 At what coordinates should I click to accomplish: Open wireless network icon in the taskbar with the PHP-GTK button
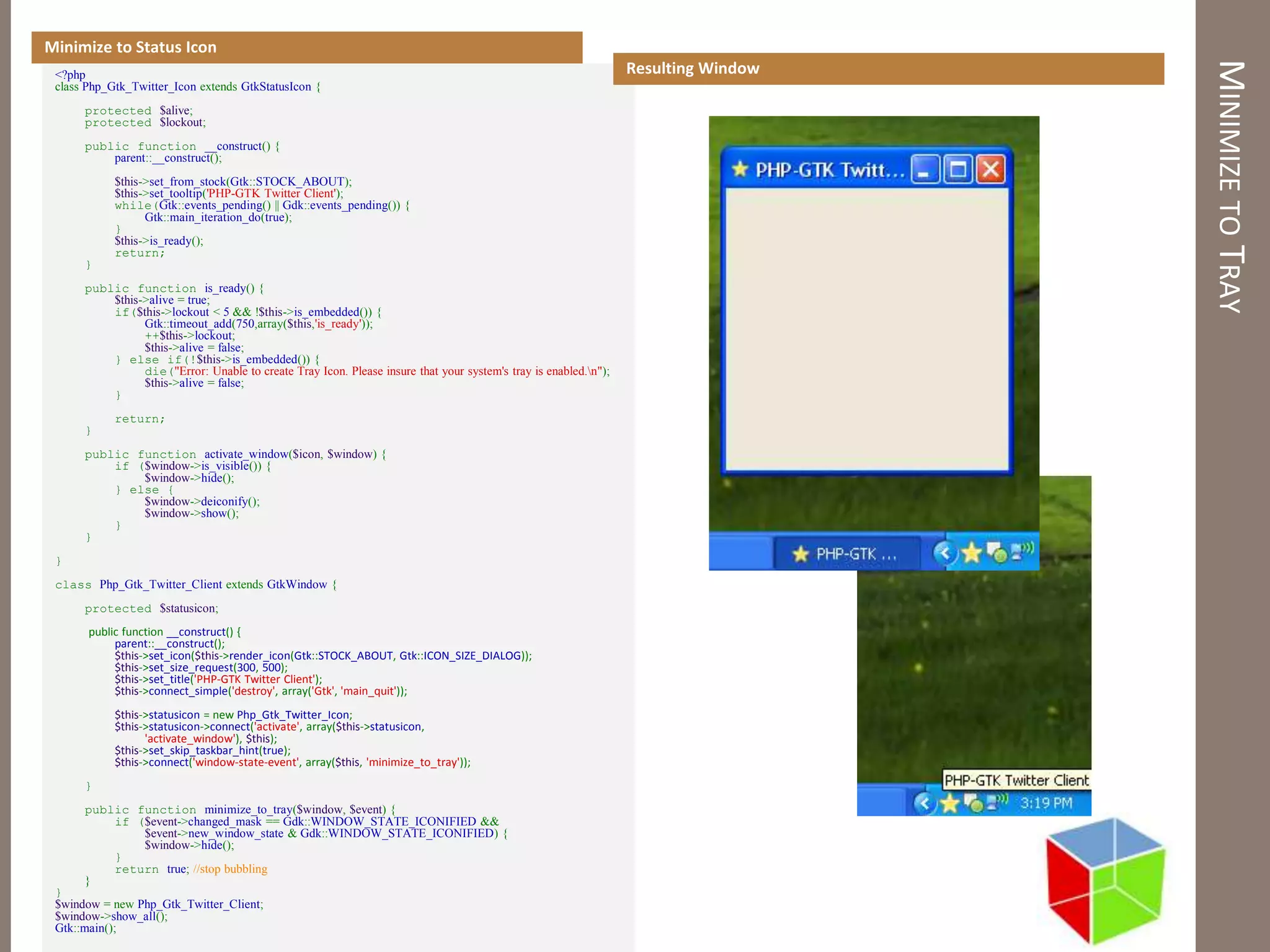click(1022, 550)
